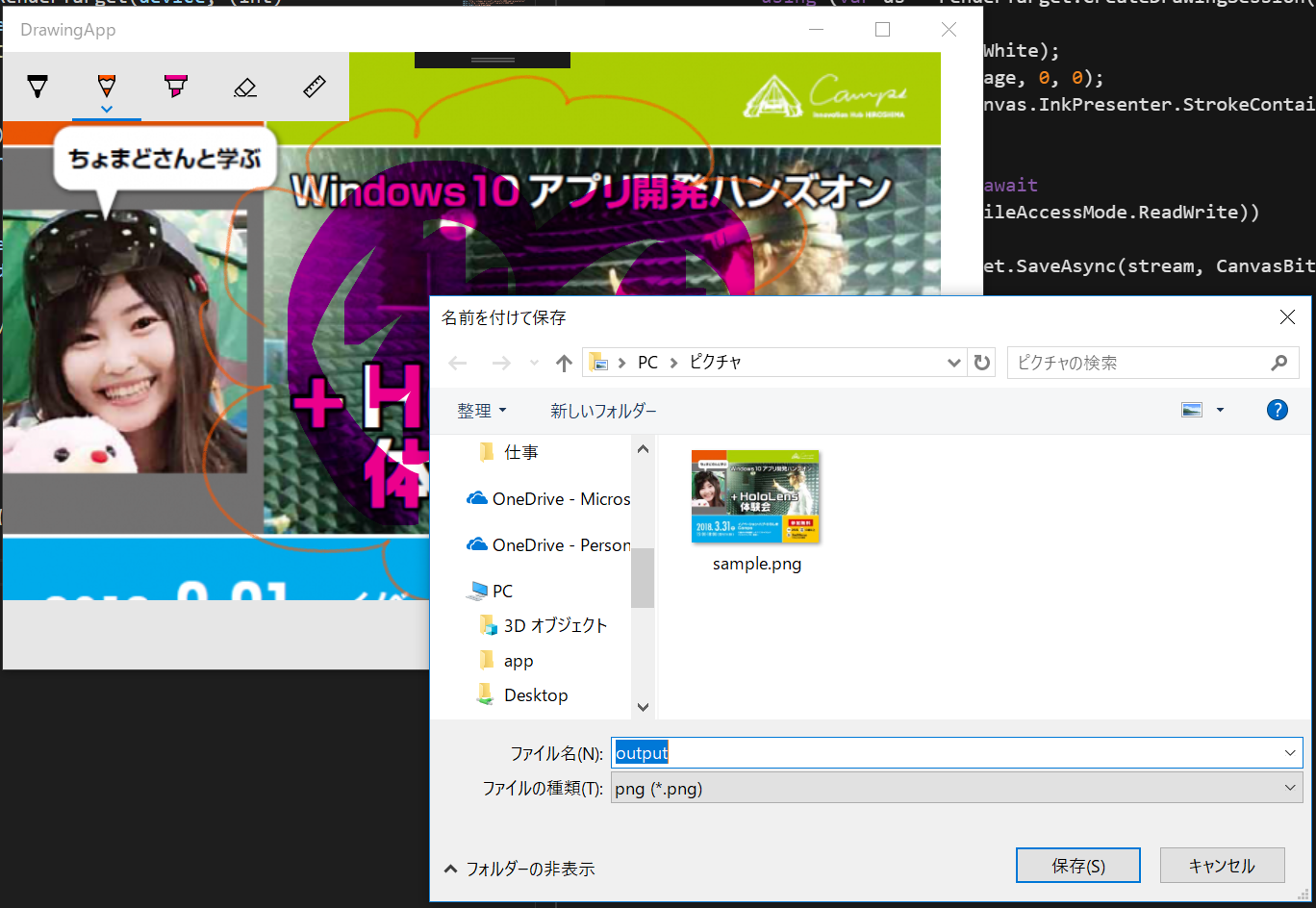Screen dimensions: 1316x908
Task: Click the 保存(S) button
Action: tap(1078, 866)
